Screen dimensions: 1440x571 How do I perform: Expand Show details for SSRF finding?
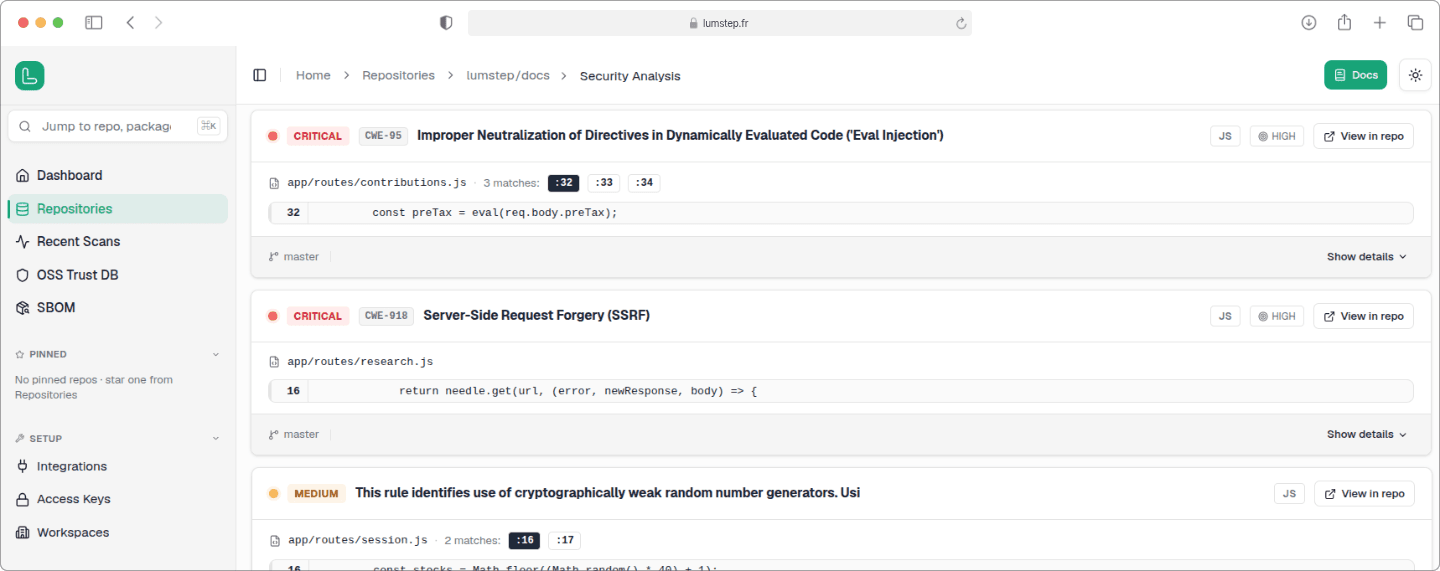(1366, 434)
